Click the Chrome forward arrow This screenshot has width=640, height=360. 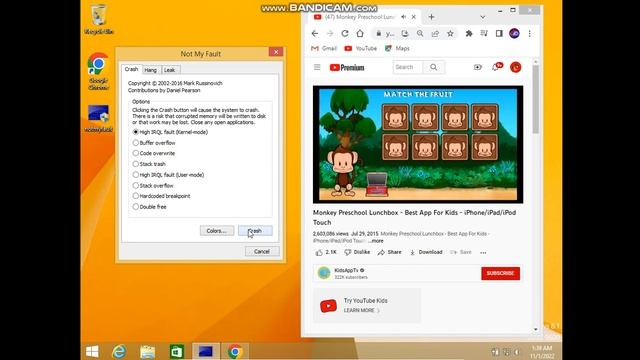pyautogui.click(x=330, y=33)
